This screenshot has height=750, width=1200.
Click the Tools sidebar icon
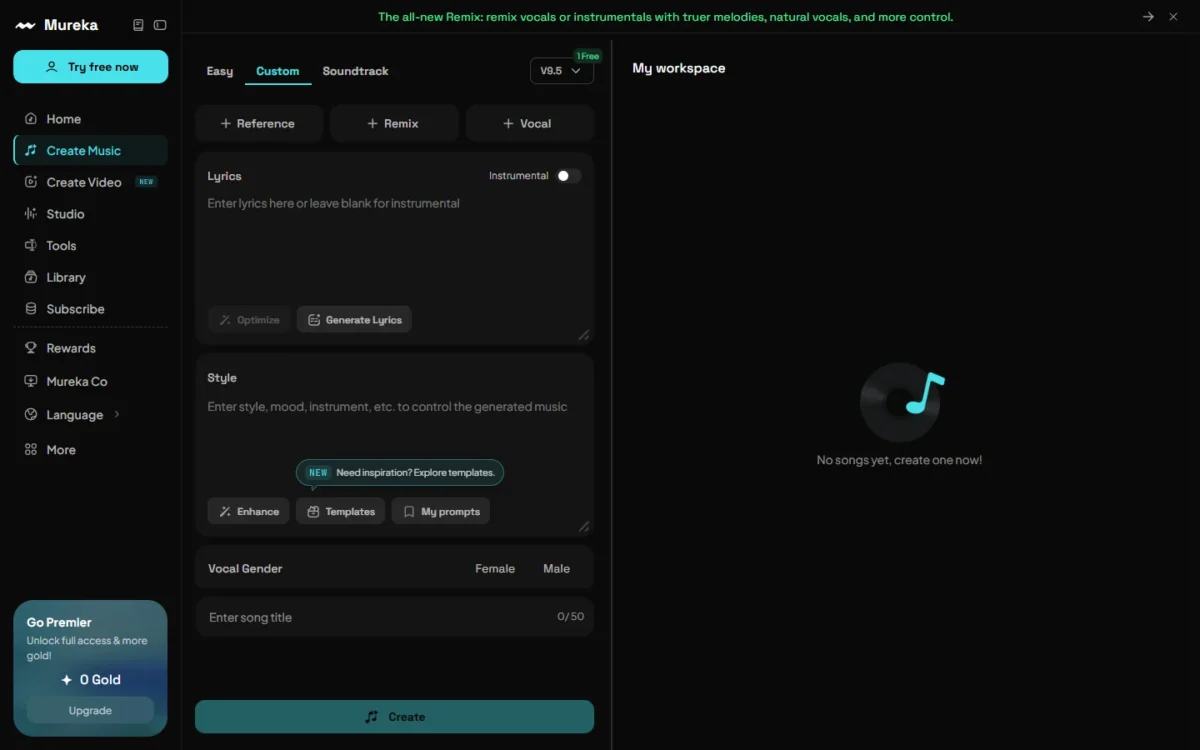[x=31, y=245]
